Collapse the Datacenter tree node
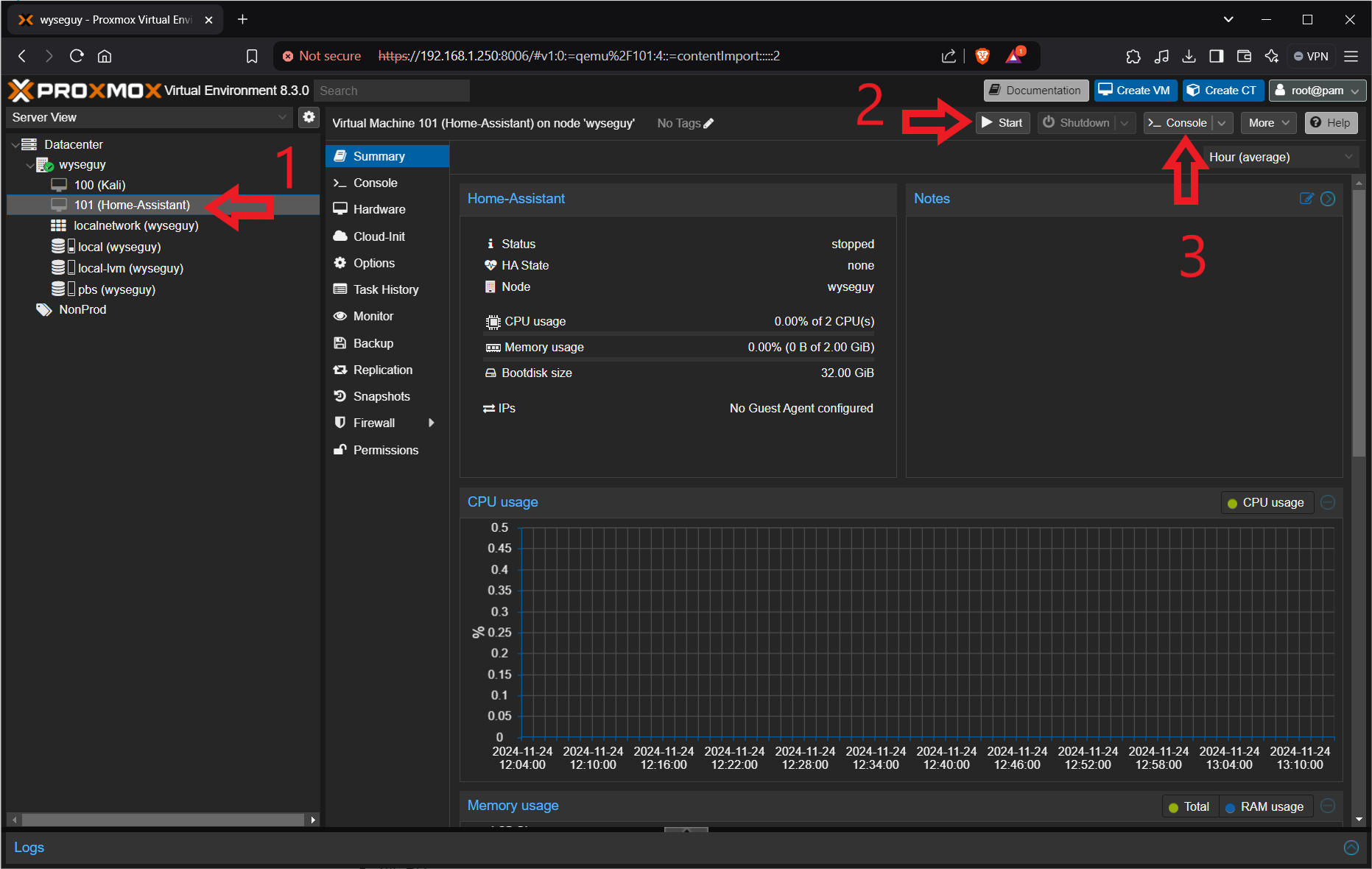1372x869 pixels. [x=15, y=145]
